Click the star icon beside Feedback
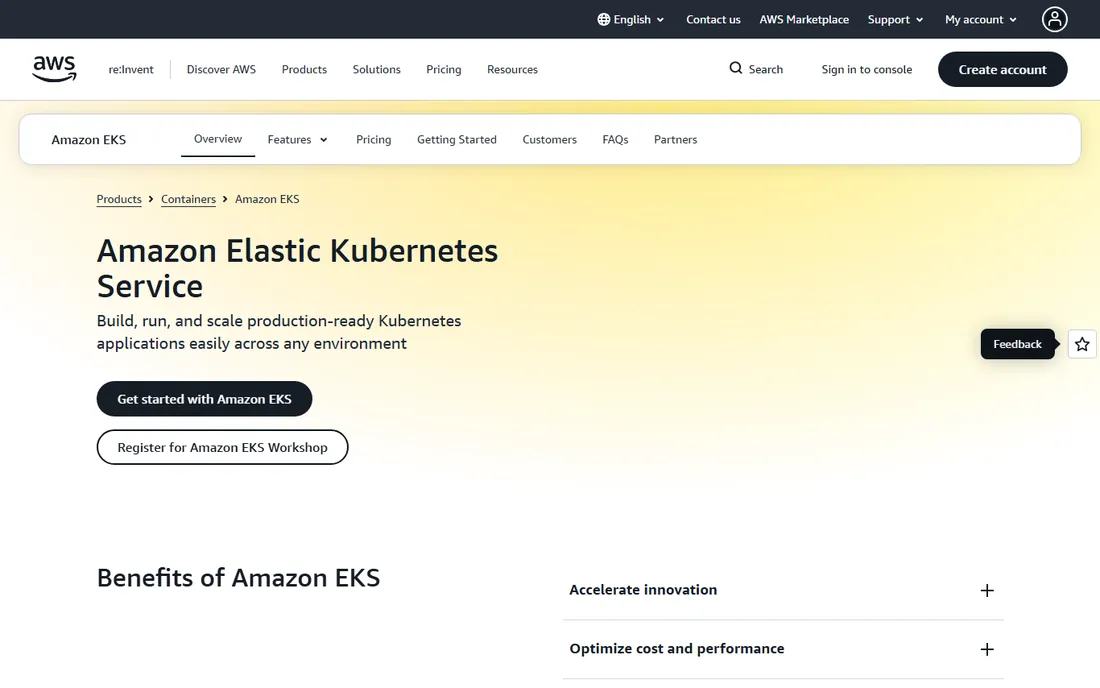 coord(1082,344)
